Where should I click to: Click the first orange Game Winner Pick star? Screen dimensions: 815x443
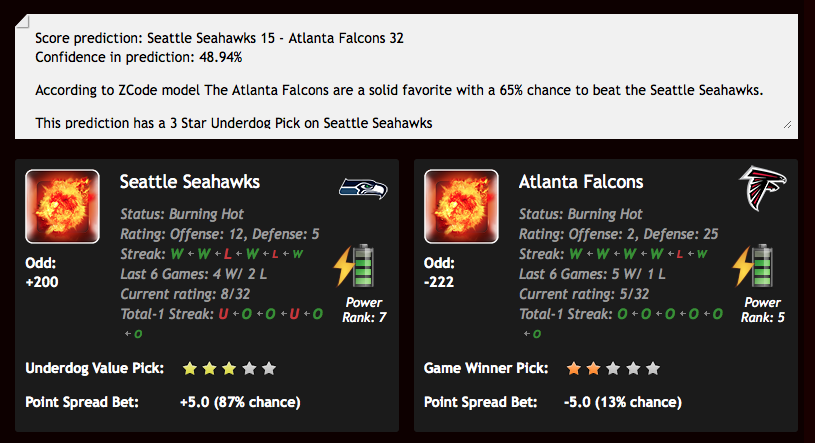coord(574,369)
